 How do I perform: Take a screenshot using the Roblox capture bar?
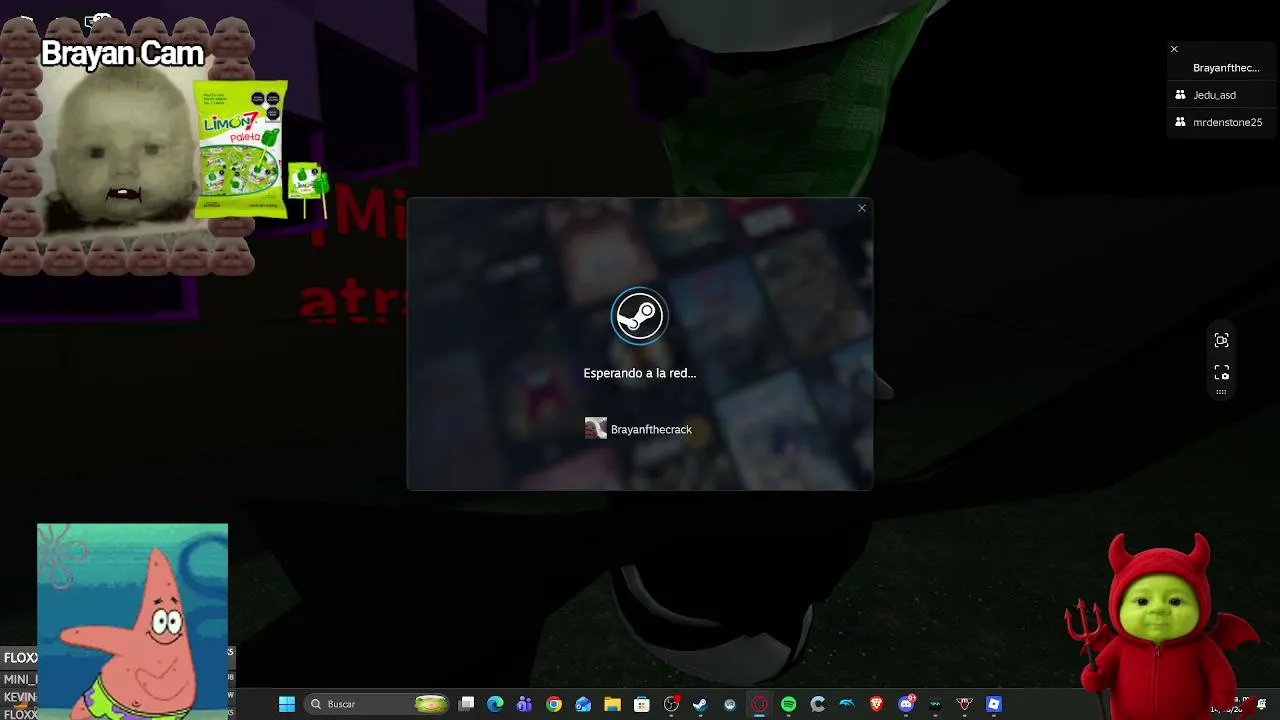tap(1221, 372)
